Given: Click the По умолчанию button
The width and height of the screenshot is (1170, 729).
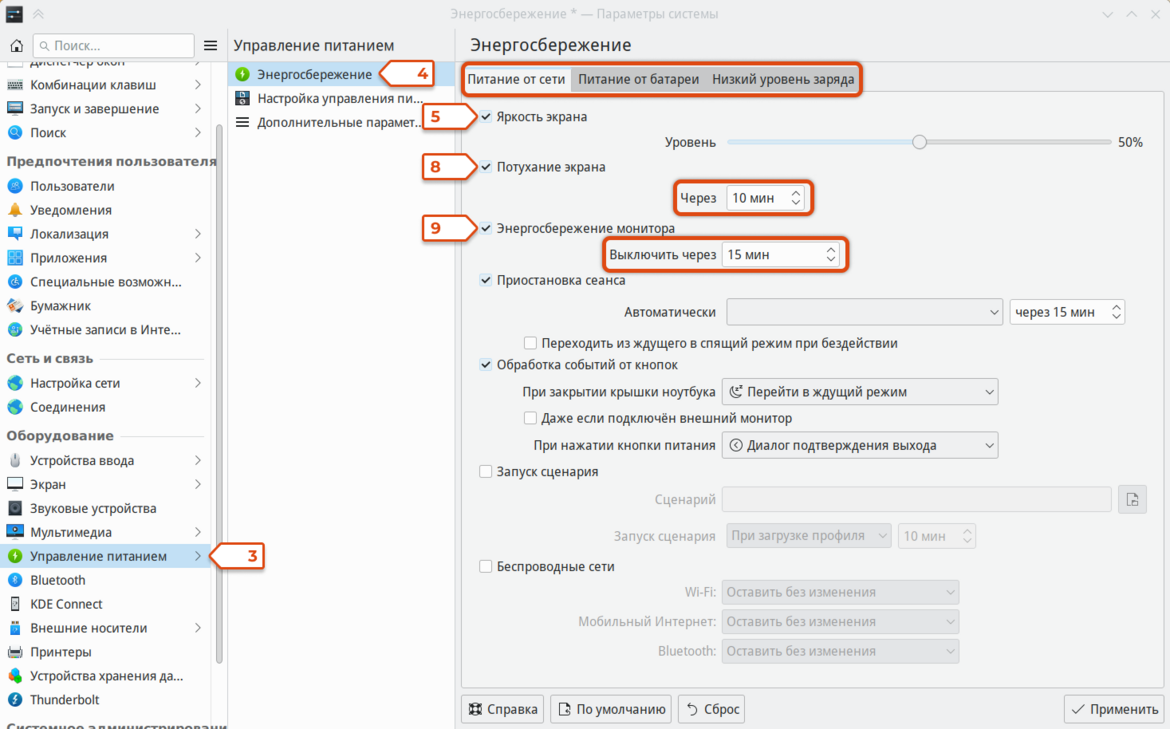Looking at the screenshot, I should (611, 709).
